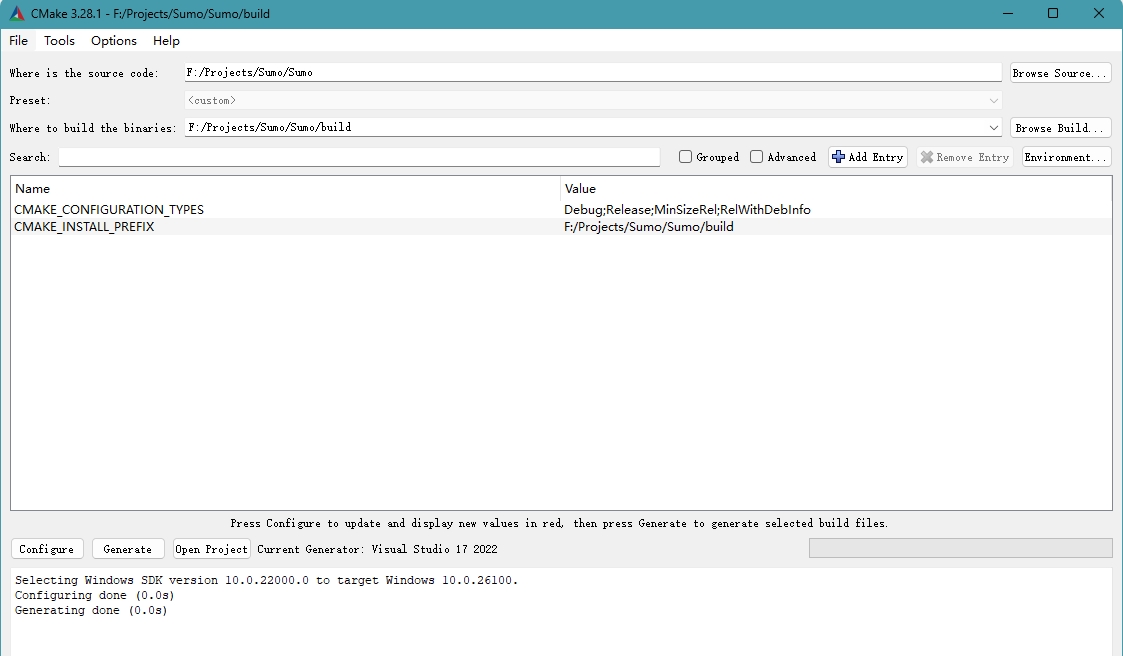1123x656 pixels.
Task: Click the Environment button
Action: pos(1066,157)
